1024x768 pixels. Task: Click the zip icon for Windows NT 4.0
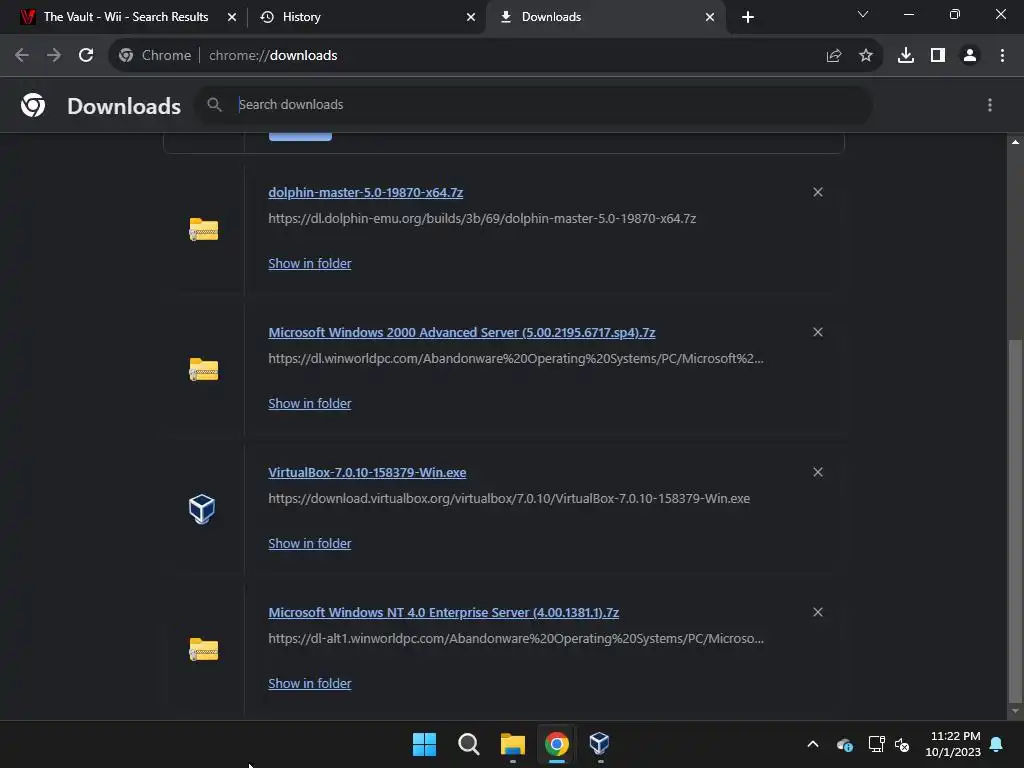pos(203,648)
